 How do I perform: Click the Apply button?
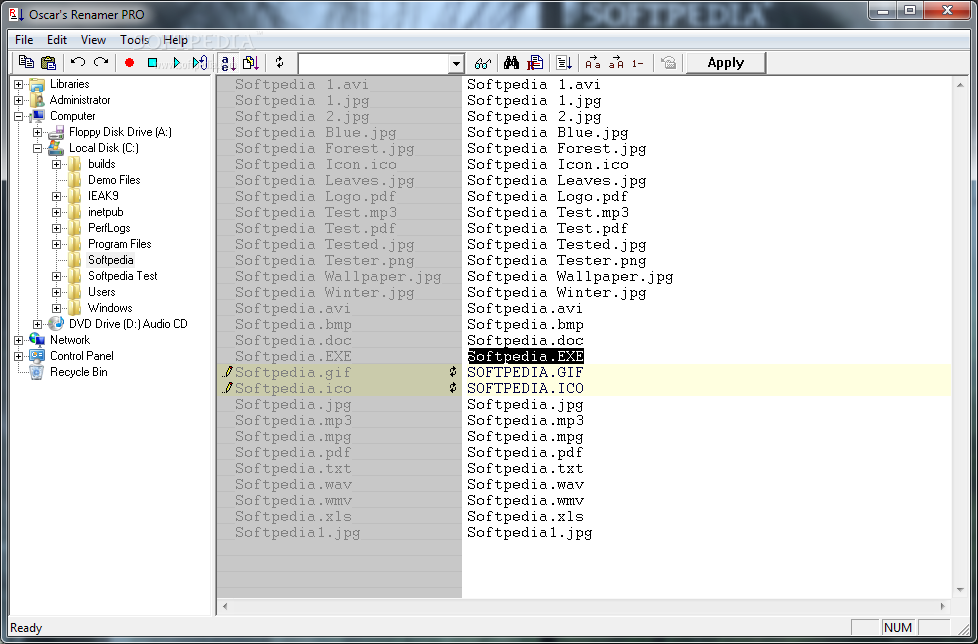coord(725,63)
